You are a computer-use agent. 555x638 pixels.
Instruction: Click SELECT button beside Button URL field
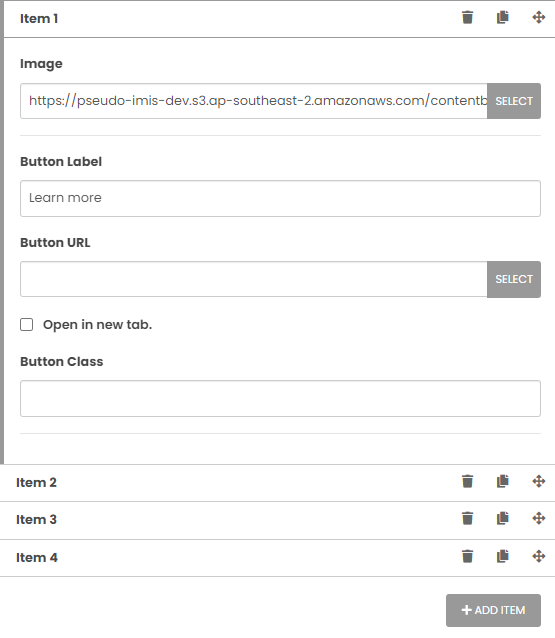coord(514,279)
